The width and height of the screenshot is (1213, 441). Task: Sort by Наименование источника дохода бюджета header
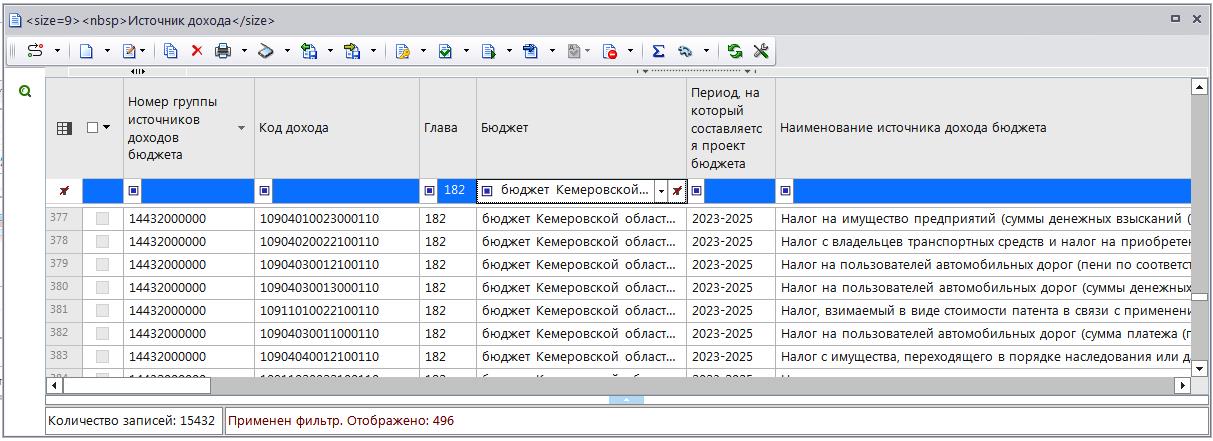coord(984,128)
